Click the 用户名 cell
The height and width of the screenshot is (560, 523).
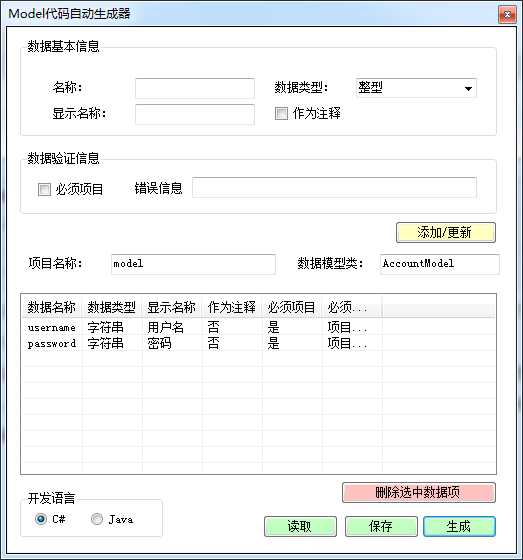click(x=166, y=327)
